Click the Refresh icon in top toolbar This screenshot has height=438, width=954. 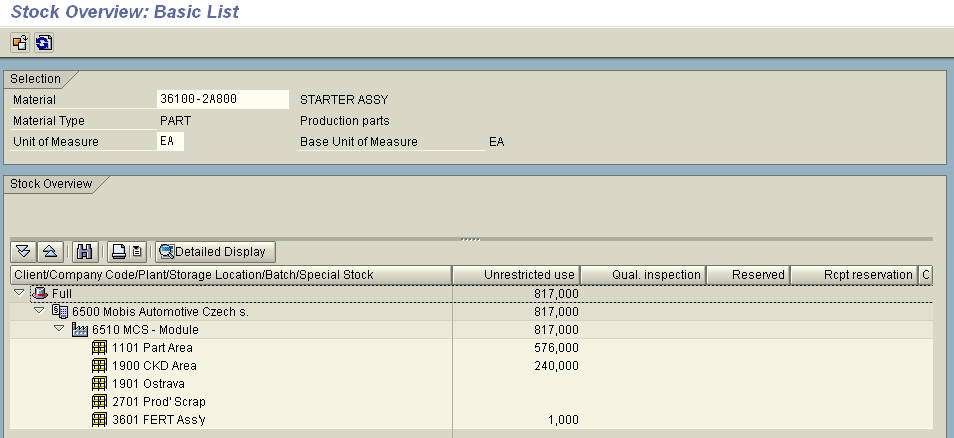click(43, 42)
